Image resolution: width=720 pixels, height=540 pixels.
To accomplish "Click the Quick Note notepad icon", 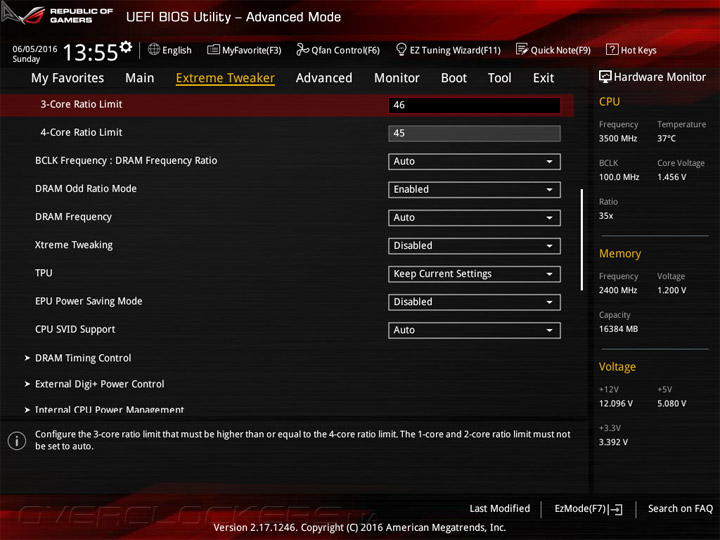I will point(522,49).
